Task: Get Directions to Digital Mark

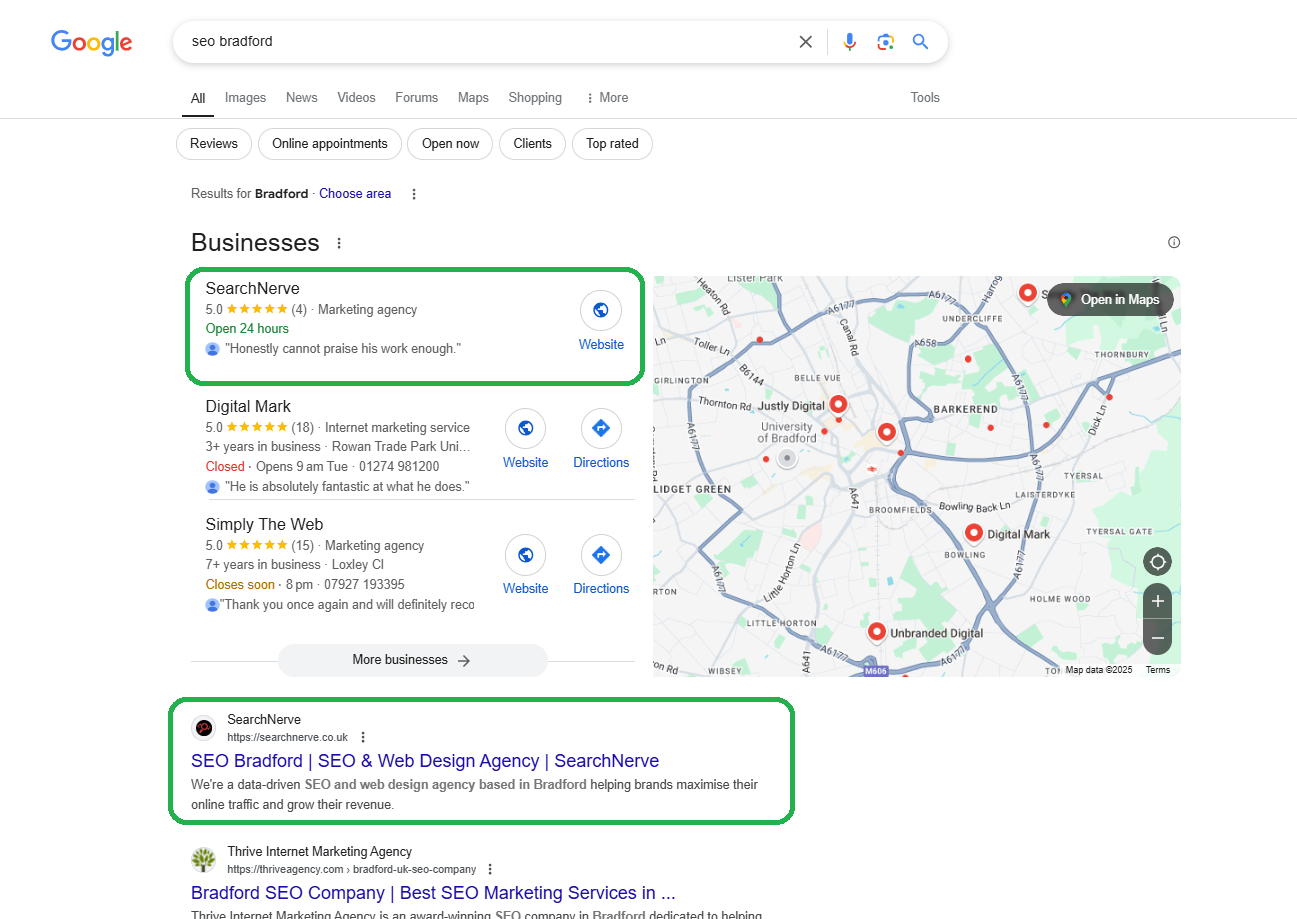Action: [x=601, y=429]
